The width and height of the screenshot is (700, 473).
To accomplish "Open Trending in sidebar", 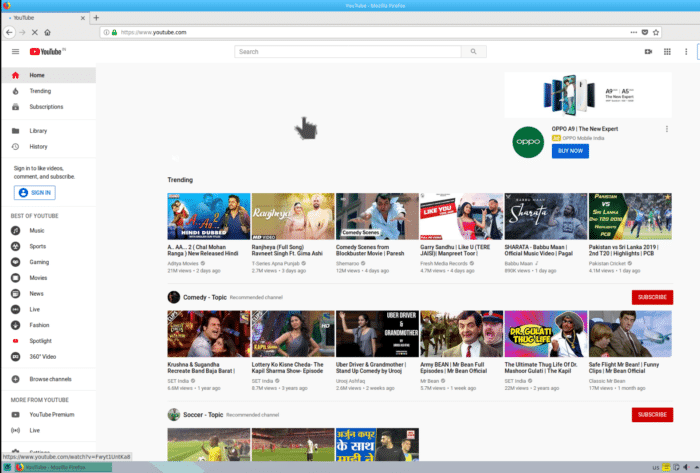I will (48, 91).
